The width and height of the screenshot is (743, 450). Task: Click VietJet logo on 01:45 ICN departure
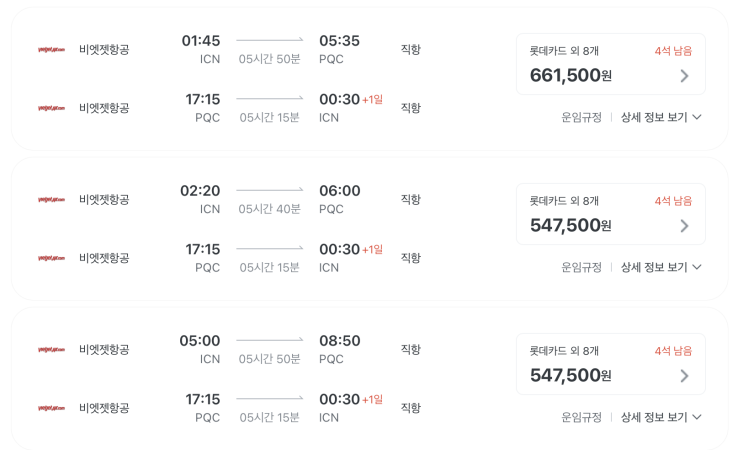point(51,50)
